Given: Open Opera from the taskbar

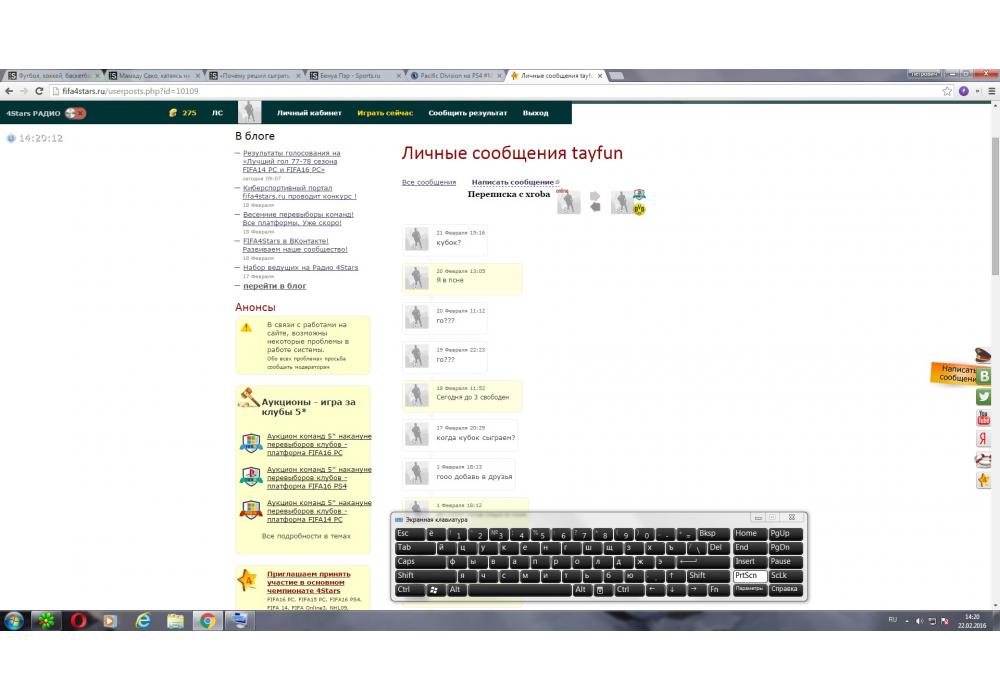Looking at the screenshot, I should tap(78, 621).
